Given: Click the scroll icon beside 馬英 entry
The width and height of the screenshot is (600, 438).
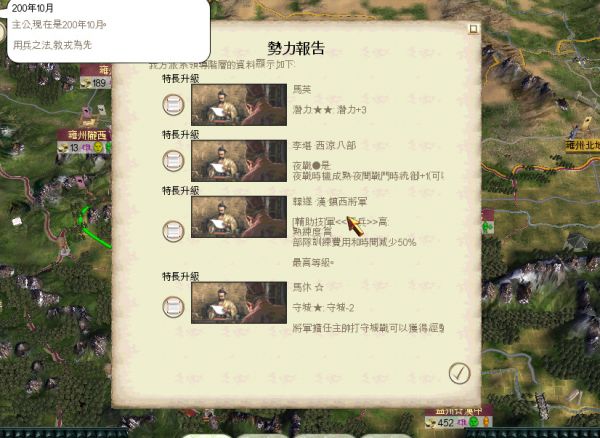Looking at the screenshot, I should click(173, 104).
